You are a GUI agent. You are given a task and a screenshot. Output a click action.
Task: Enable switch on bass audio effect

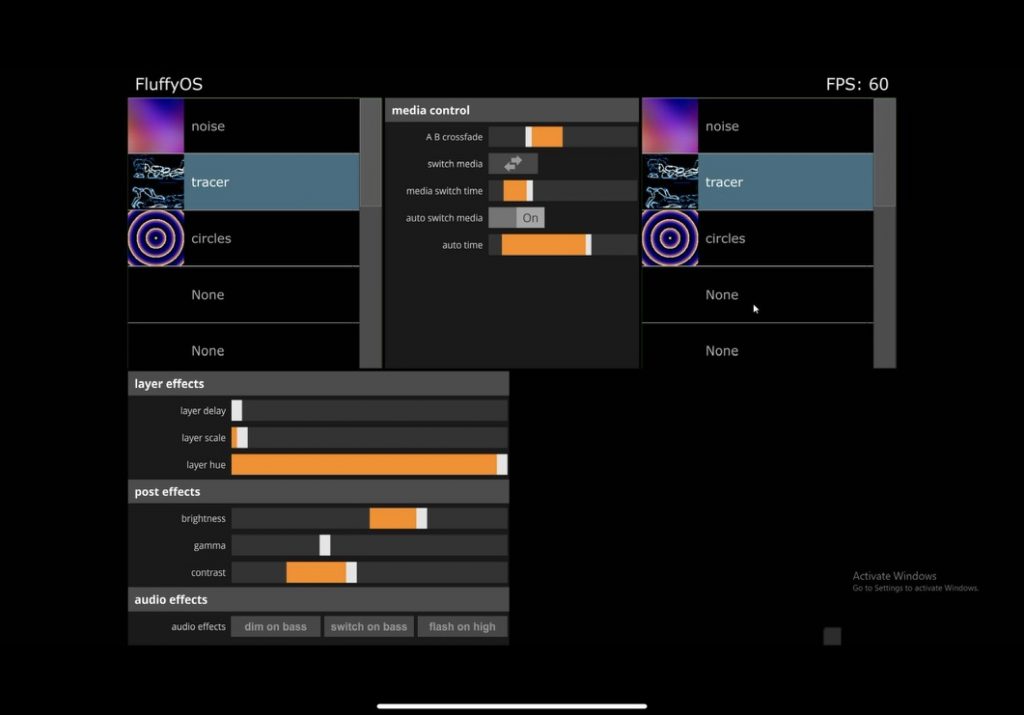pos(369,627)
